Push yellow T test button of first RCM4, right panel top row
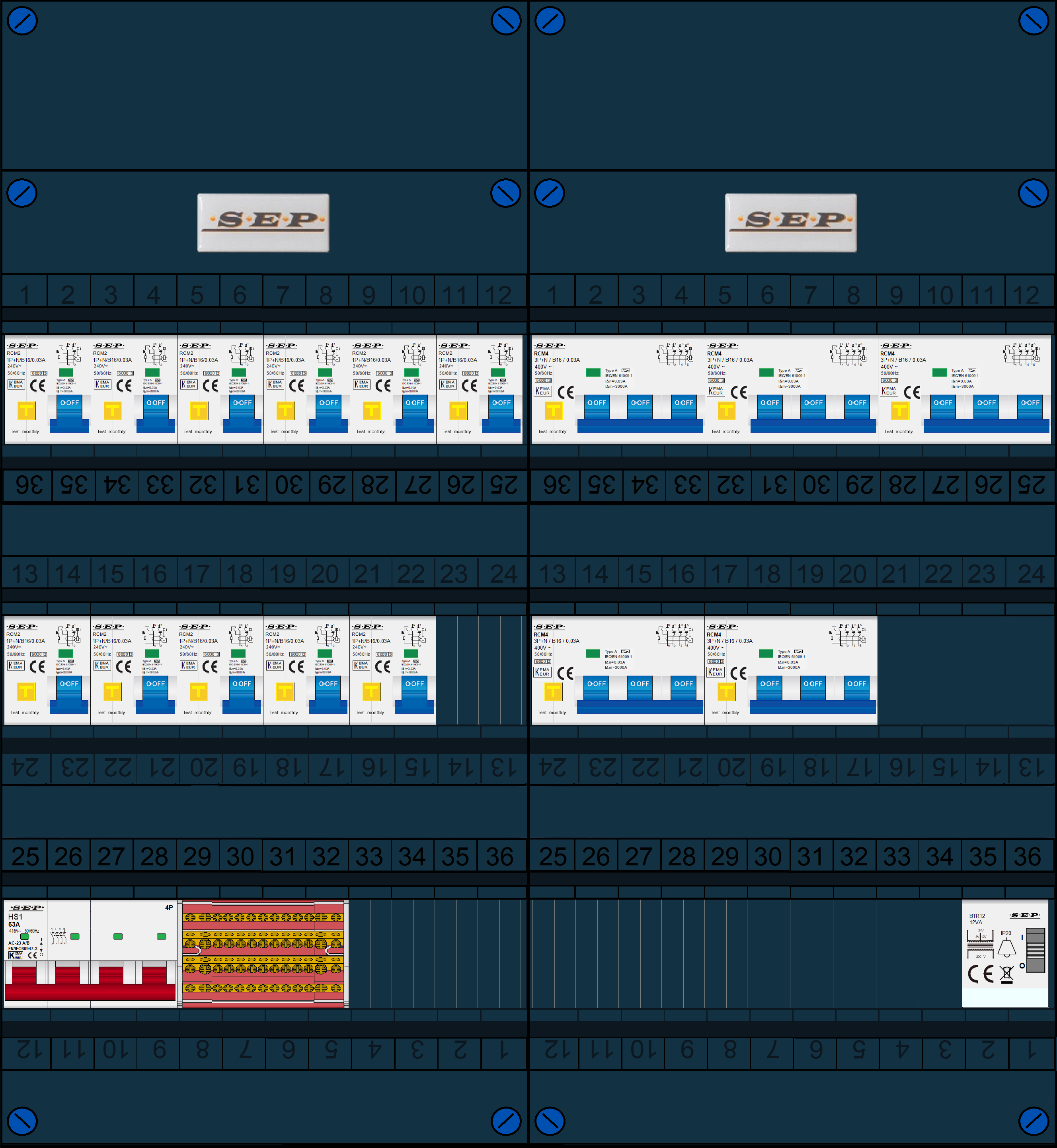Screen dimensions: 1057x1148 pos(554,411)
